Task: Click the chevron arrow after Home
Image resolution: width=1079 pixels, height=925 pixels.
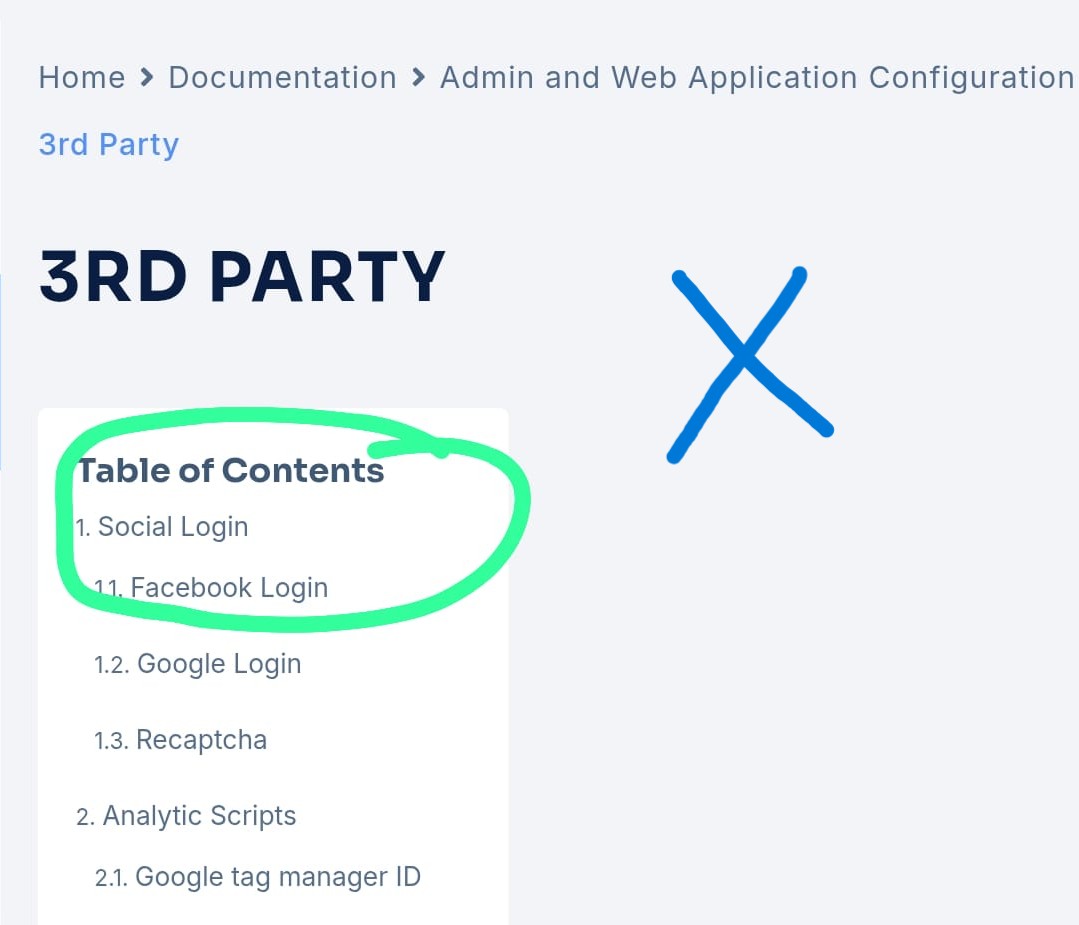Action: tap(147, 77)
